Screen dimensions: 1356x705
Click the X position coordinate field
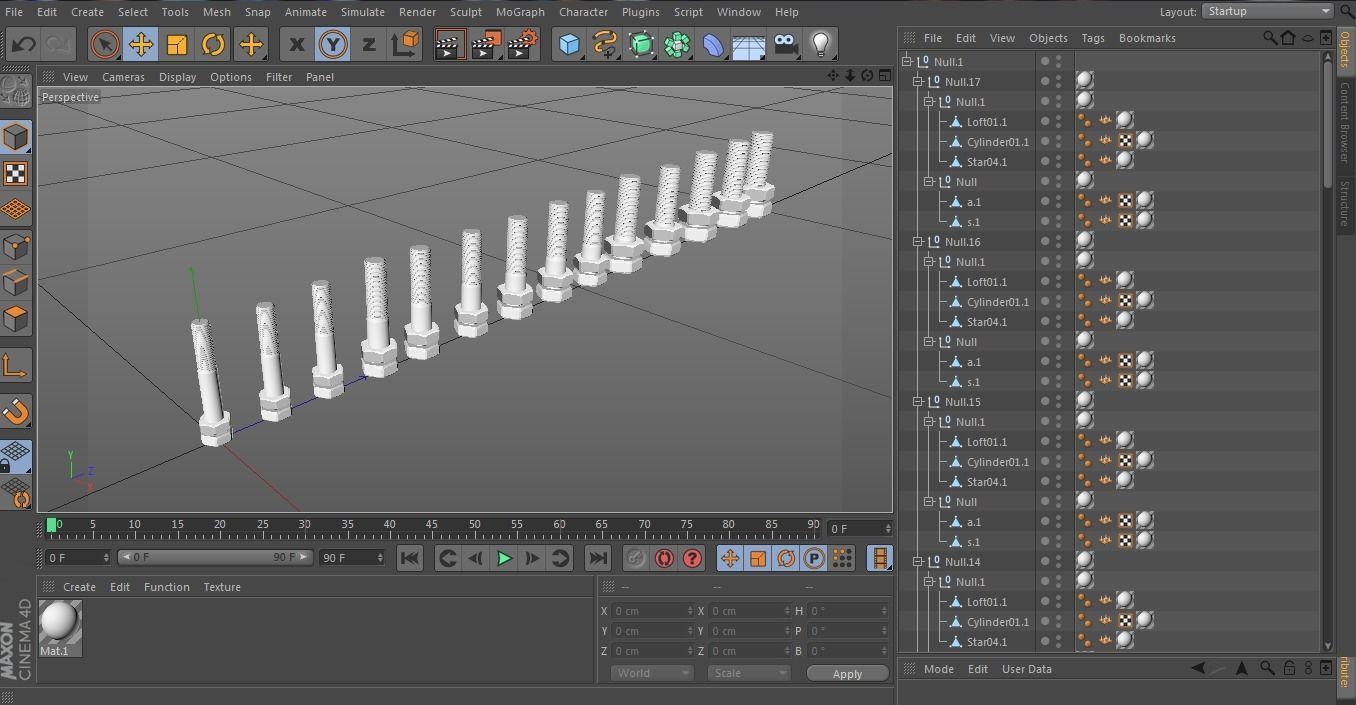[x=652, y=611]
